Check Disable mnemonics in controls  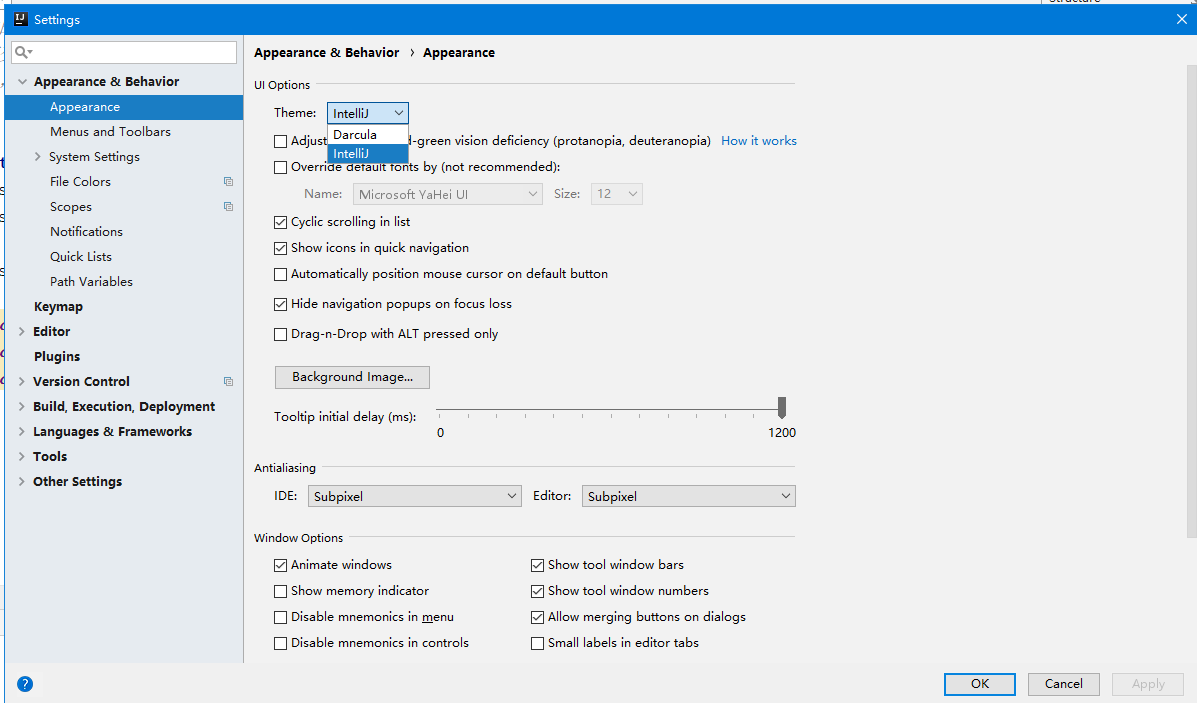click(280, 643)
